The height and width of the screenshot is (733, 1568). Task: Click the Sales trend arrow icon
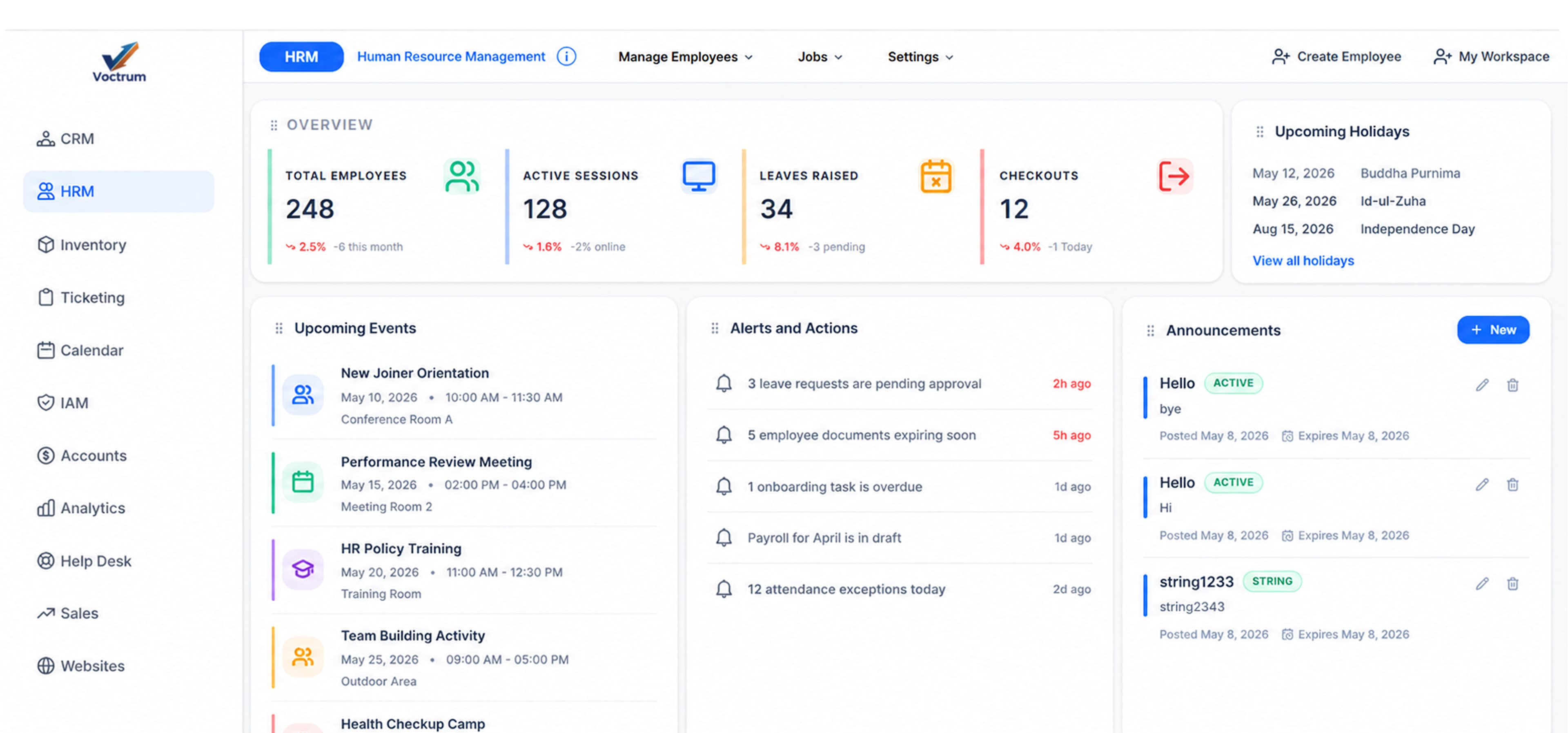tap(46, 613)
